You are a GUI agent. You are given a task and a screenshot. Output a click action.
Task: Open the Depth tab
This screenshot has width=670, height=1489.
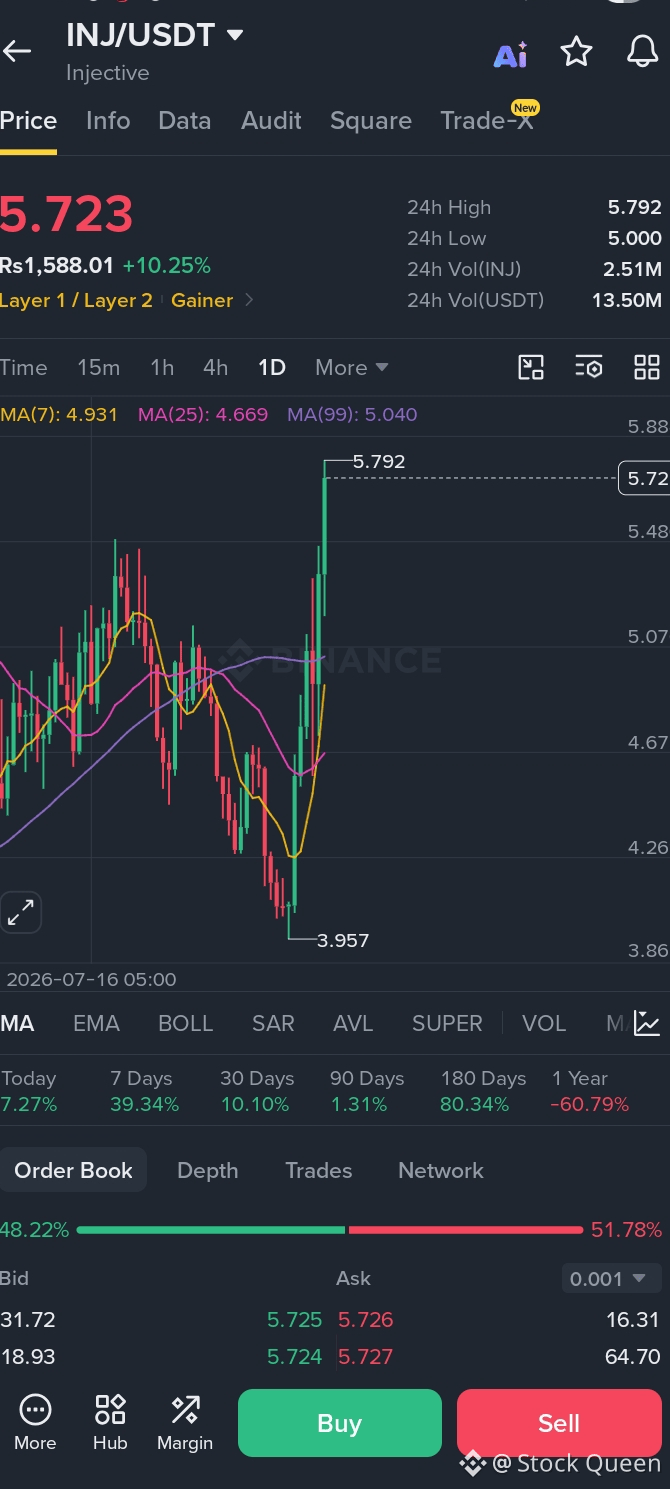(x=207, y=1170)
